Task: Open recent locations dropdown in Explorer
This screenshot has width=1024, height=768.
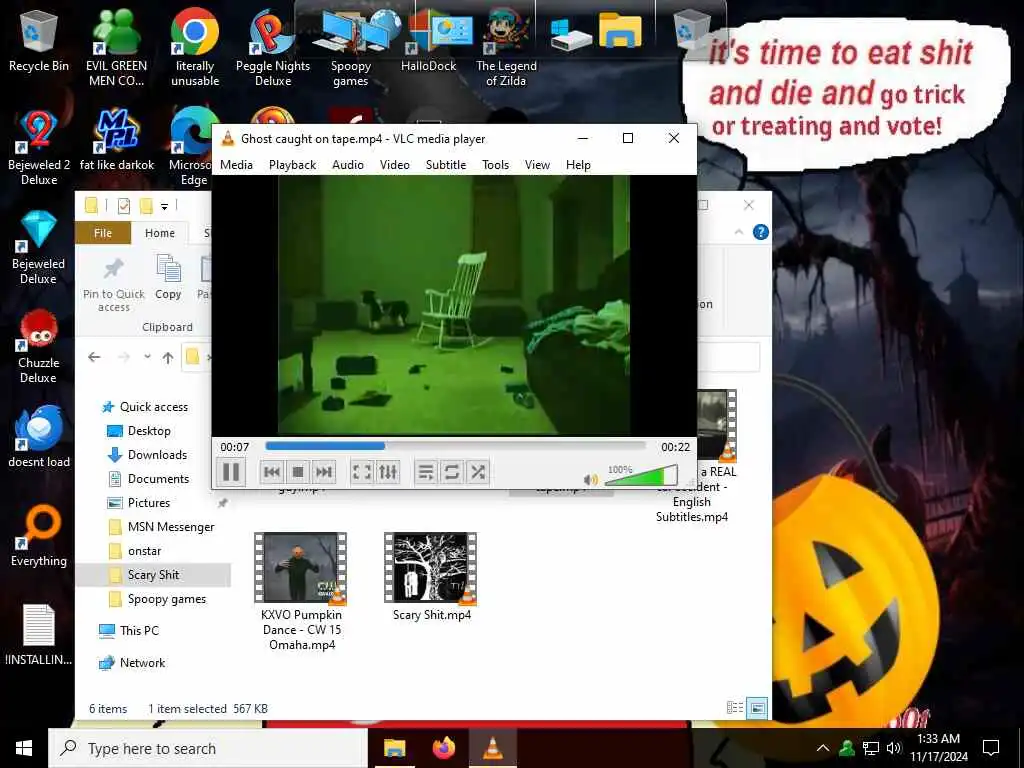Action: 148,357
